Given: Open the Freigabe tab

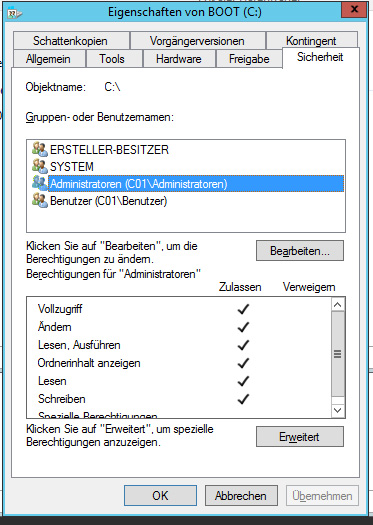Looking at the screenshot, I should [249, 59].
